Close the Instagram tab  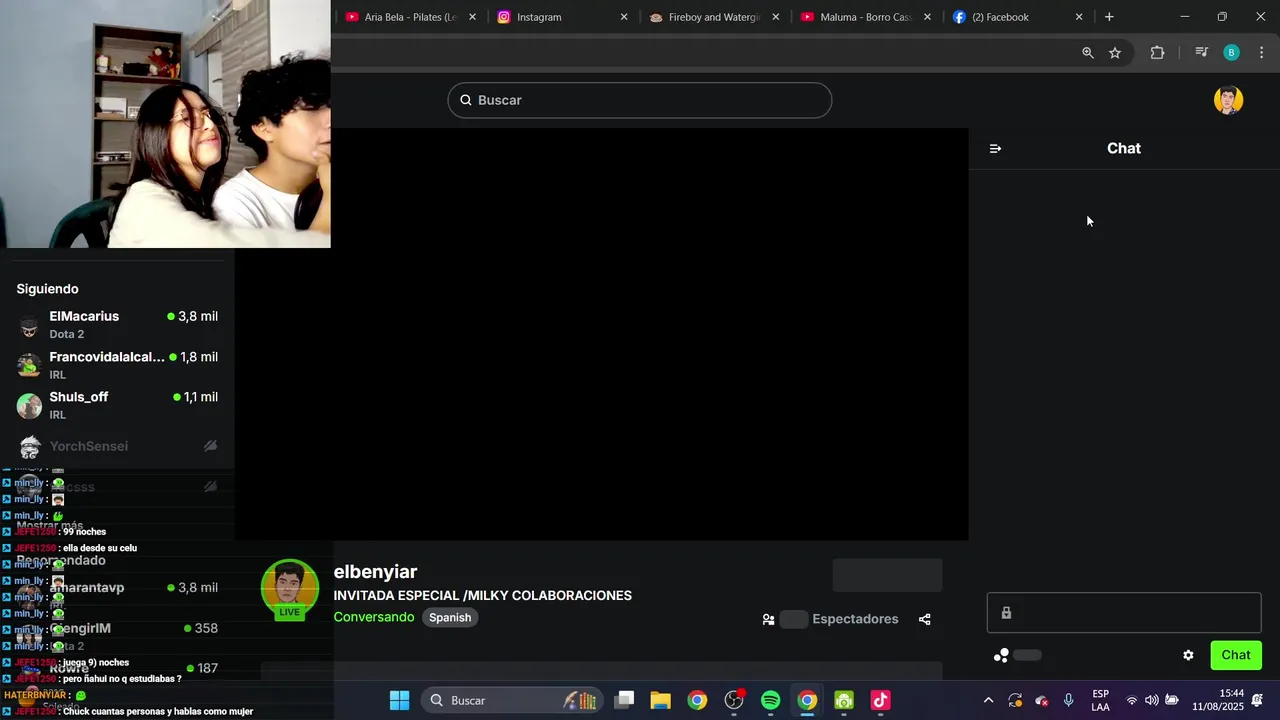(624, 17)
